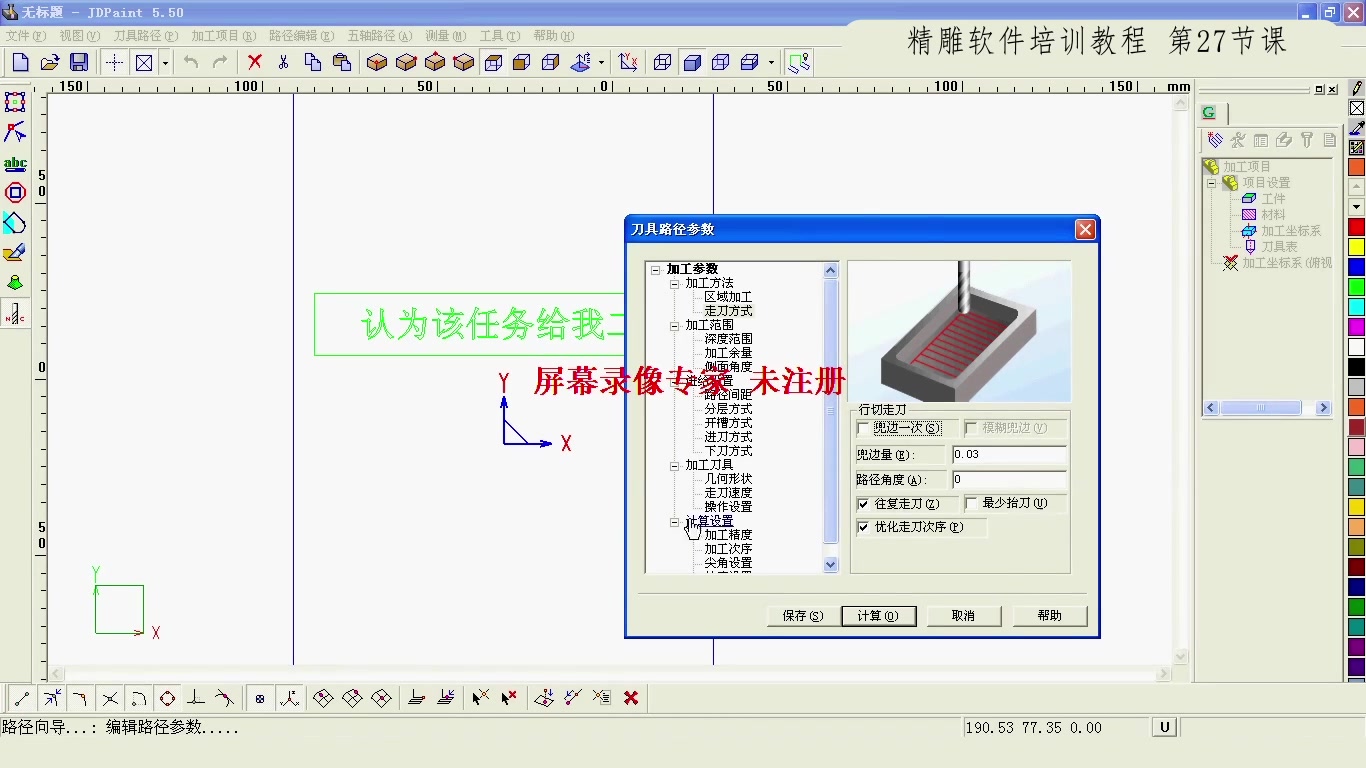This screenshot has height=768, width=1366.
Task: Select the node edit tool below the selection tool
Action: coord(15,131)
